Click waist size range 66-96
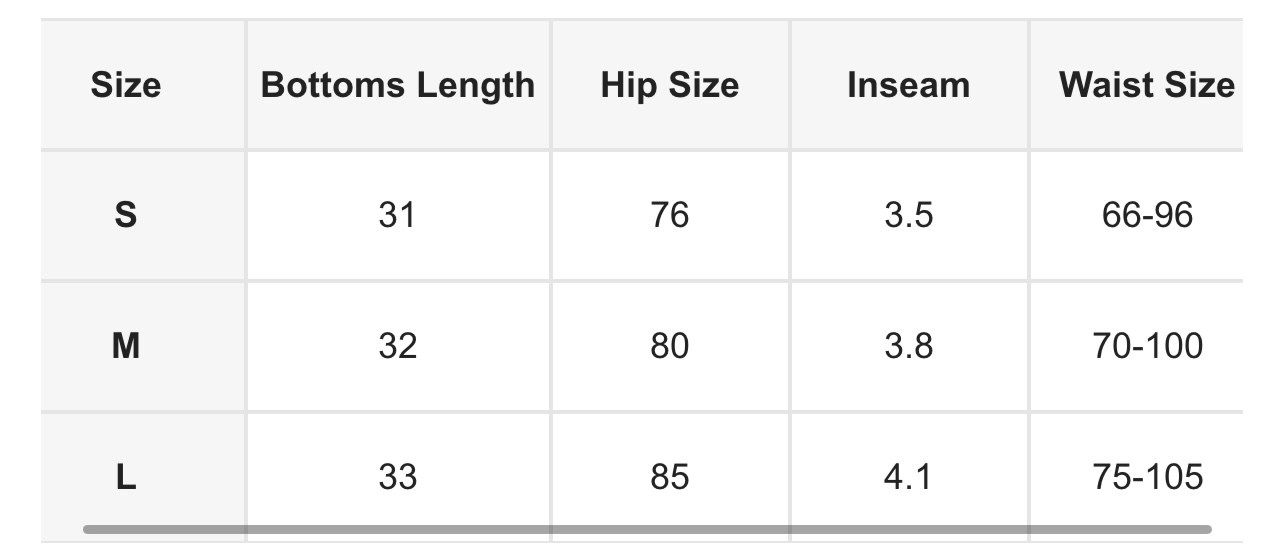 (1147, 215)
